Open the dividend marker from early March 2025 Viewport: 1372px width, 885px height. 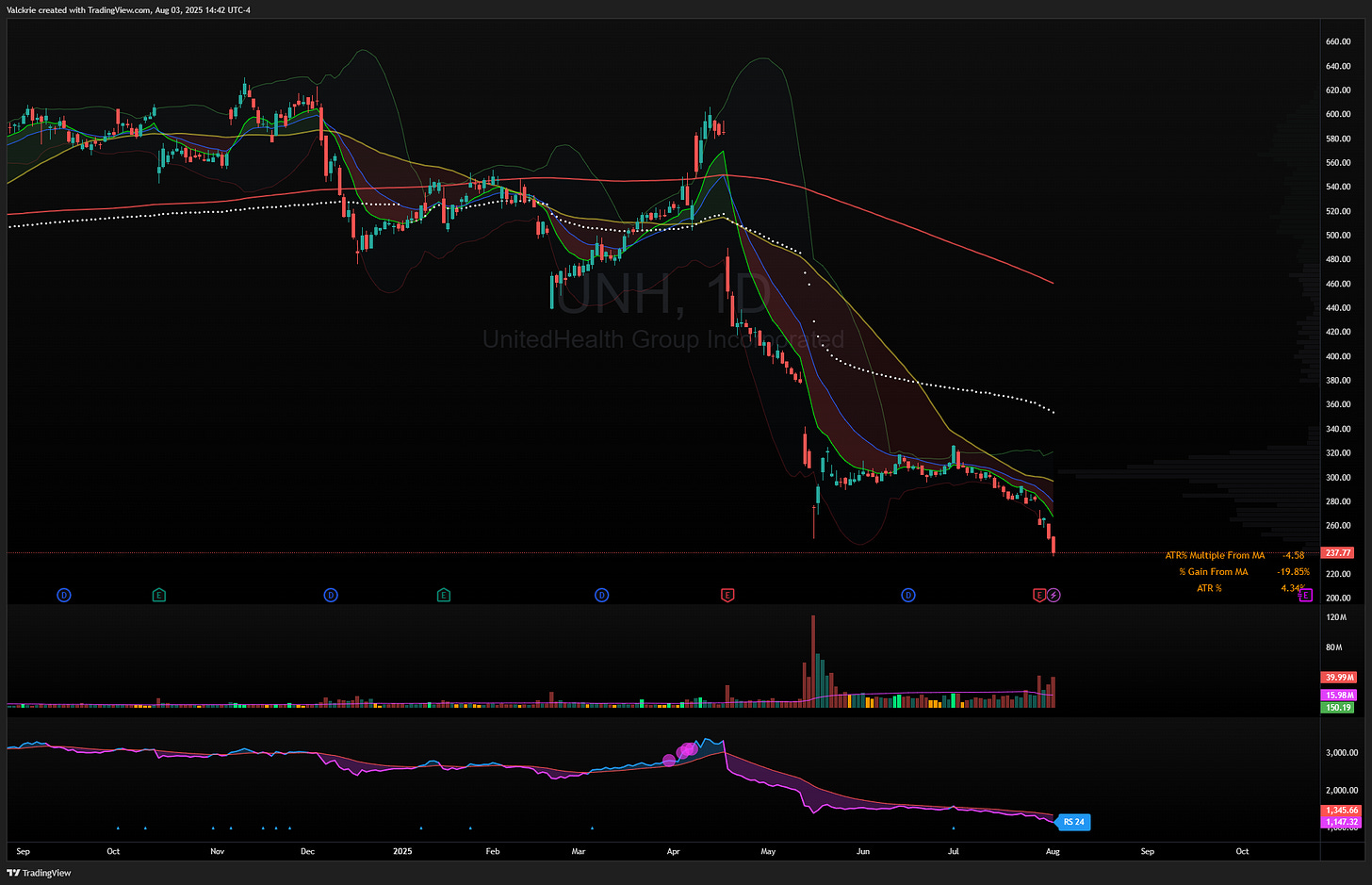(602, 595)
